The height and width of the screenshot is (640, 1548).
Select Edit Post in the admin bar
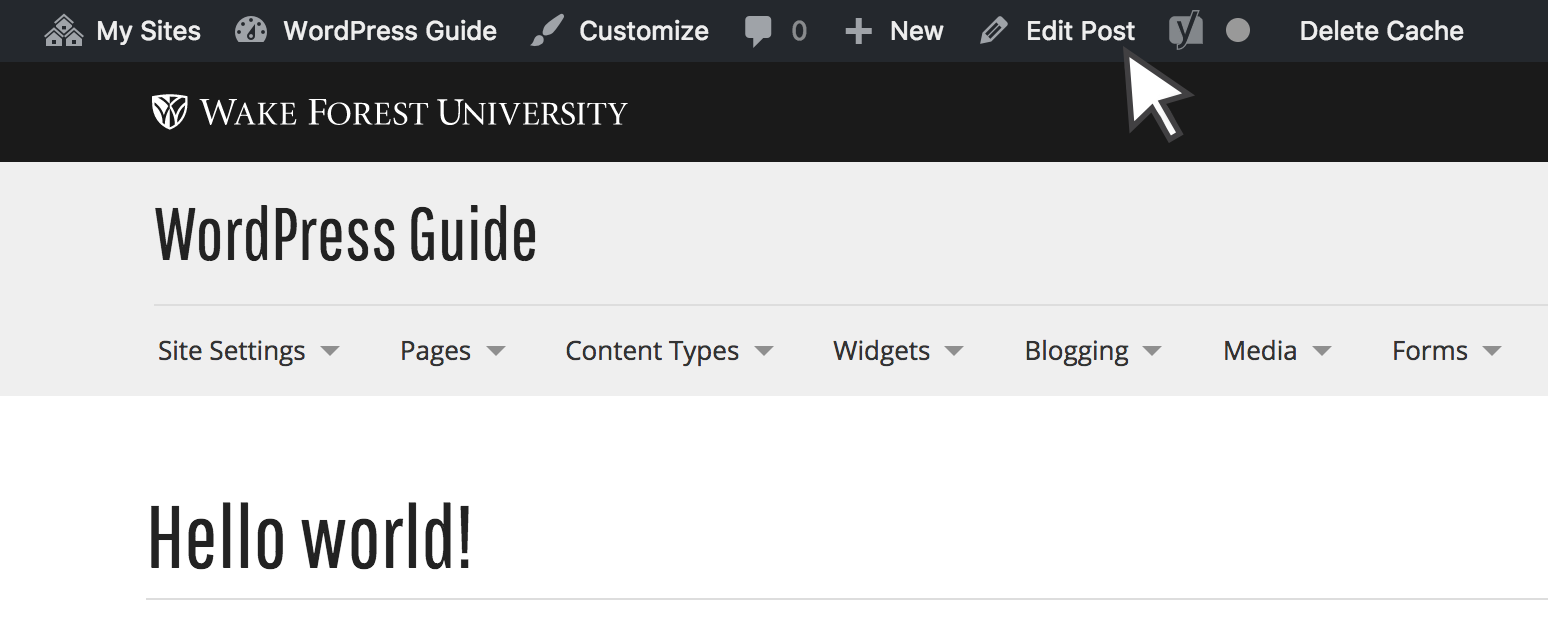click(x=1081, y=31)
